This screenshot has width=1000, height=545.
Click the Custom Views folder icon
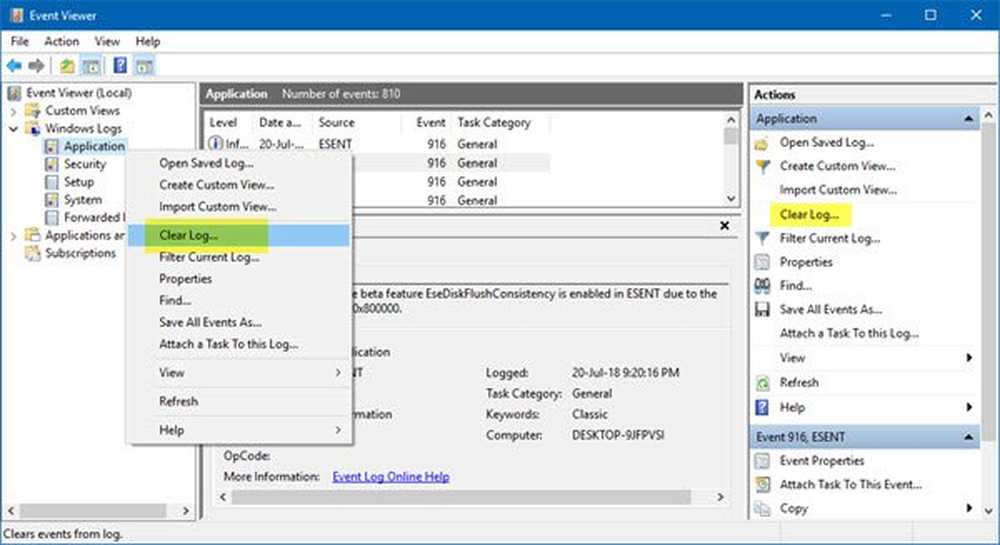pos(33,111)
